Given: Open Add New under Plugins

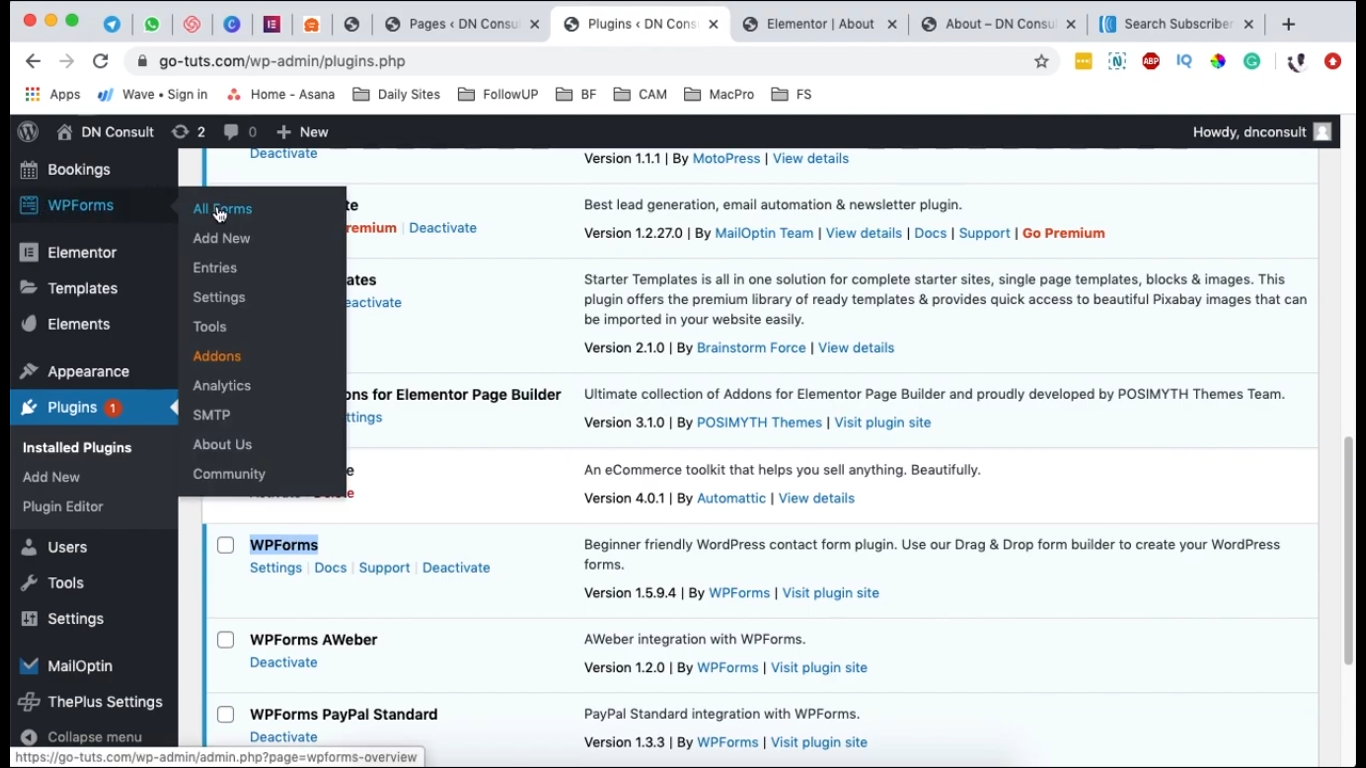Looking at the screenshot, I should [51, 477].
